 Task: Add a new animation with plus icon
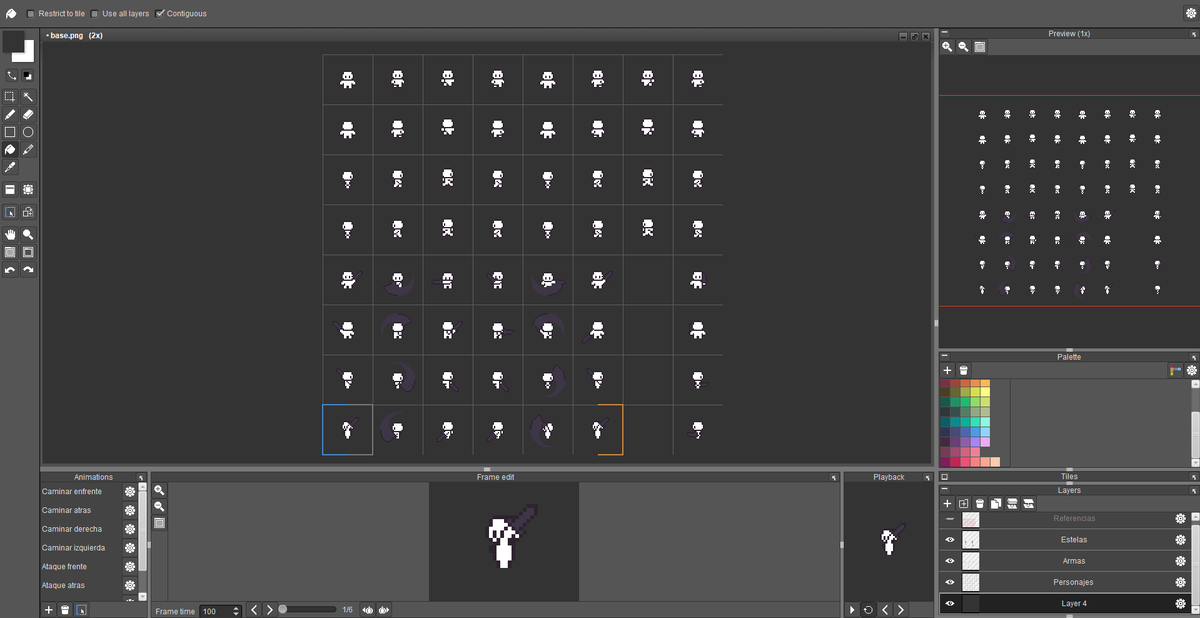48,610
